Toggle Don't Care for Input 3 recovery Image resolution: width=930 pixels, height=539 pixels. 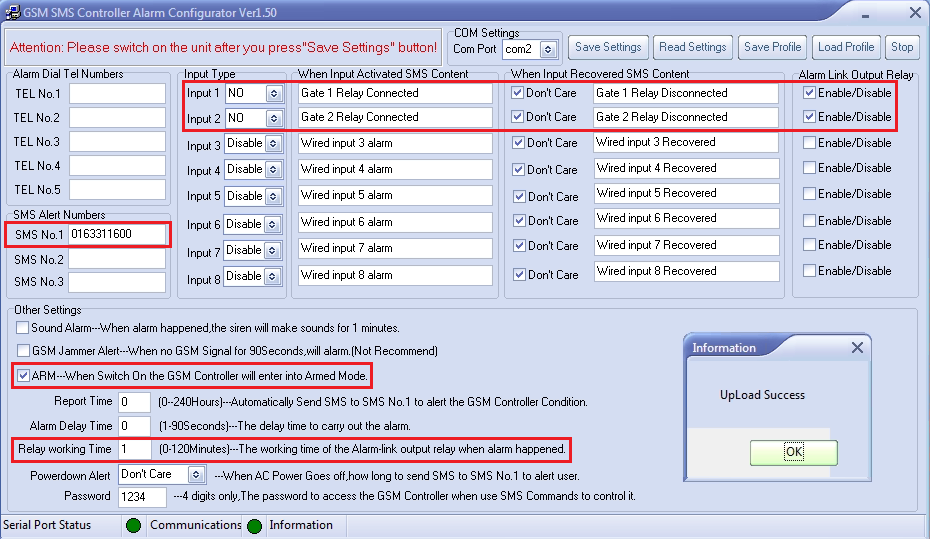coord(517,143)
